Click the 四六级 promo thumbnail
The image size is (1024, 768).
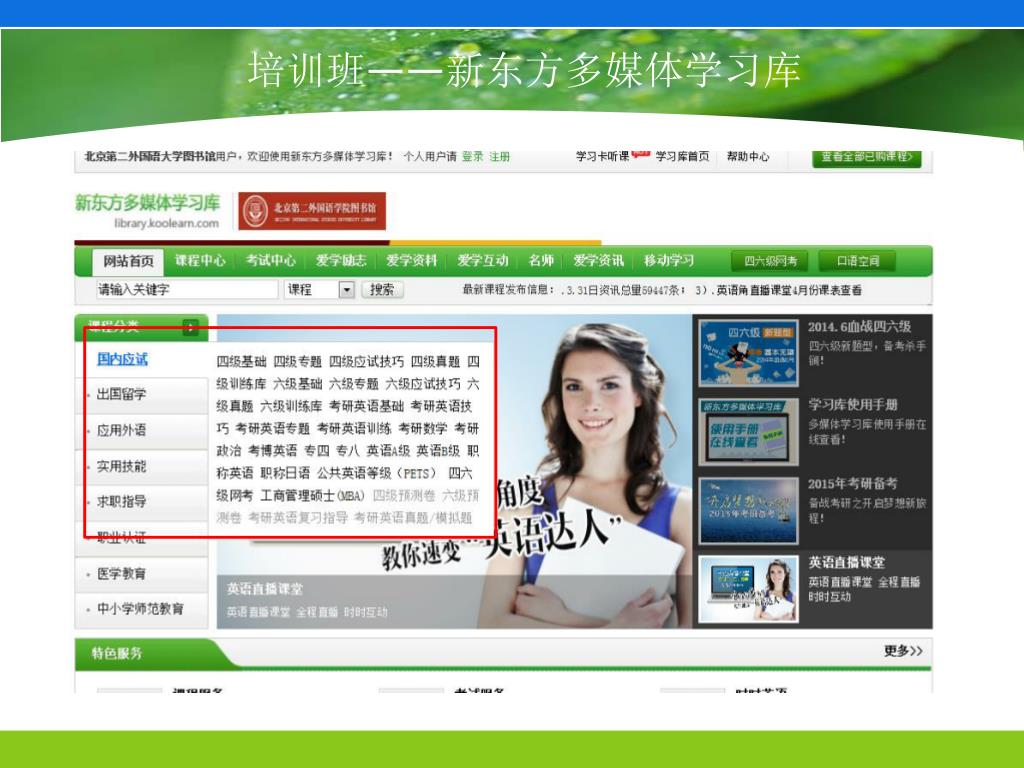pyautogui.click(x=748, y=353)
